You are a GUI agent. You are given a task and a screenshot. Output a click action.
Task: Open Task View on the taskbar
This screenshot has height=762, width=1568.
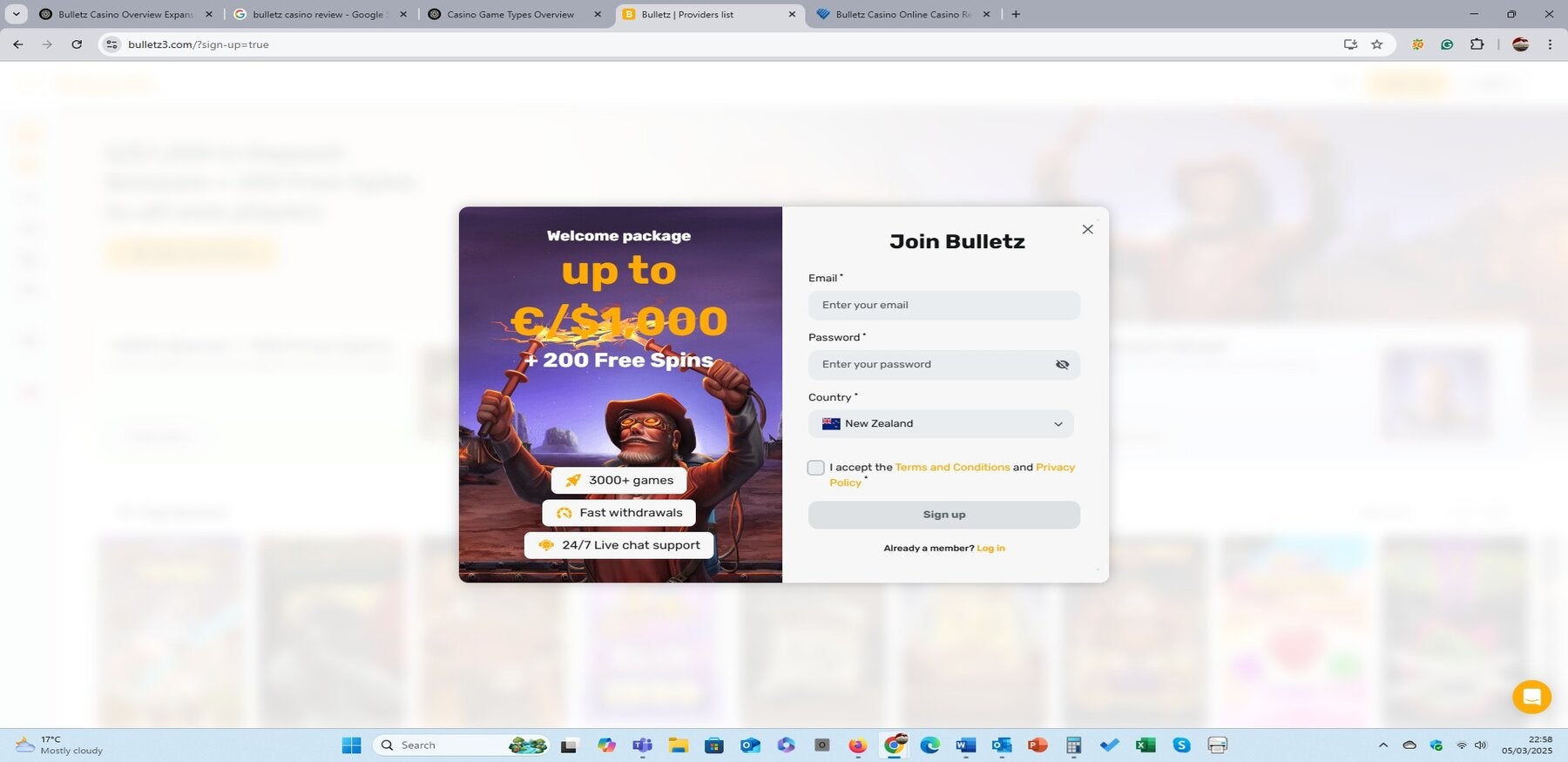pyautogui.click(x=569, y=745)
